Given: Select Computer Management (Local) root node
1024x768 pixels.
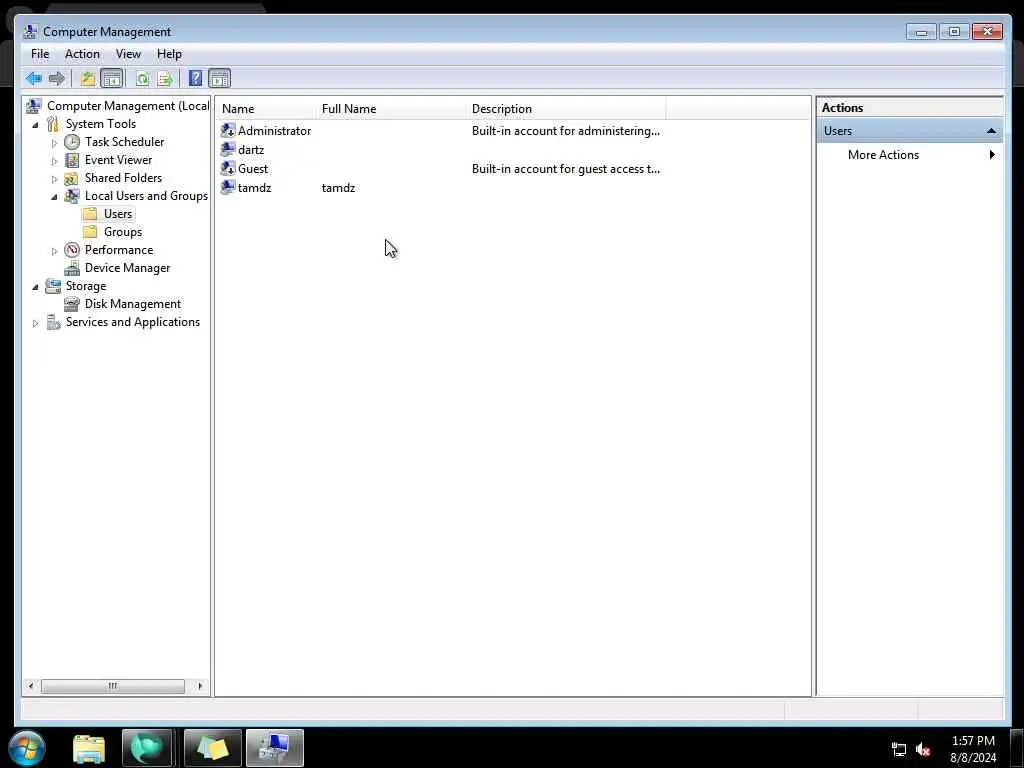Looking at the screenshot, I should pos(127,106).
